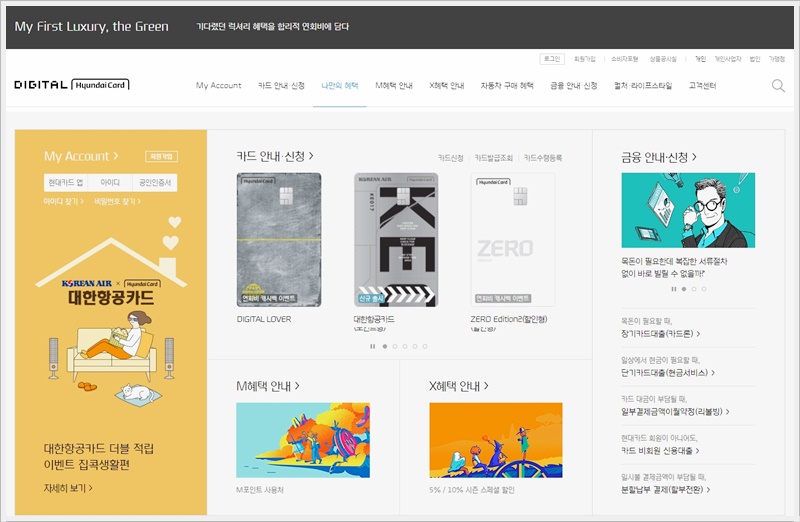The image size is (800, 522).
Task: Open 상품공시실 link
Action: [663, 59]
